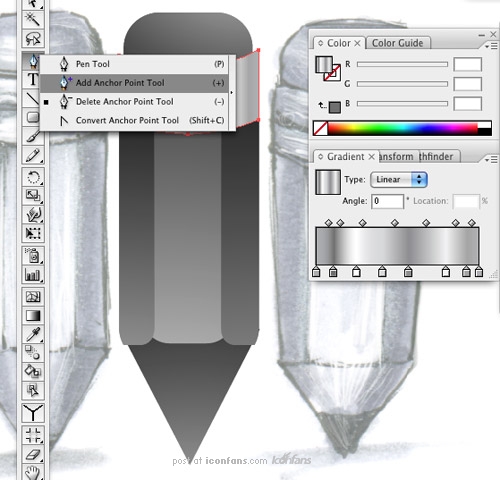
Task: Choose the Column Graph tool
Action: 33,275
